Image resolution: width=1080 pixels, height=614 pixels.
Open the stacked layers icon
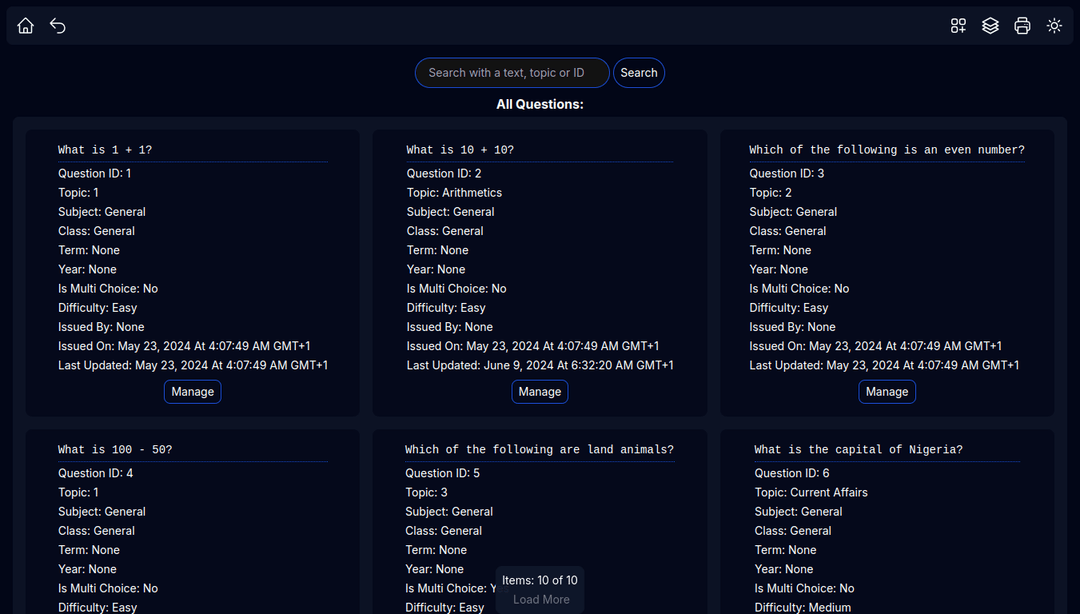pyautogui.click(x=990, y=26)
